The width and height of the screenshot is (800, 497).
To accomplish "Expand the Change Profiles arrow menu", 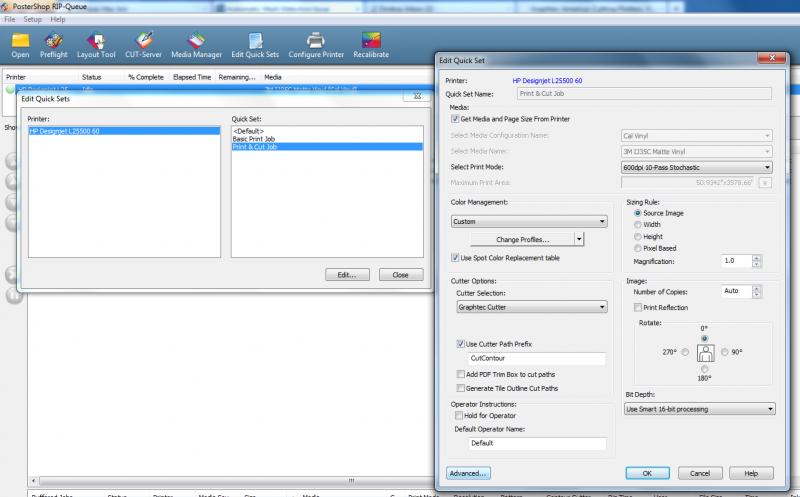I will pyautogui.click(x=579, y=239).
